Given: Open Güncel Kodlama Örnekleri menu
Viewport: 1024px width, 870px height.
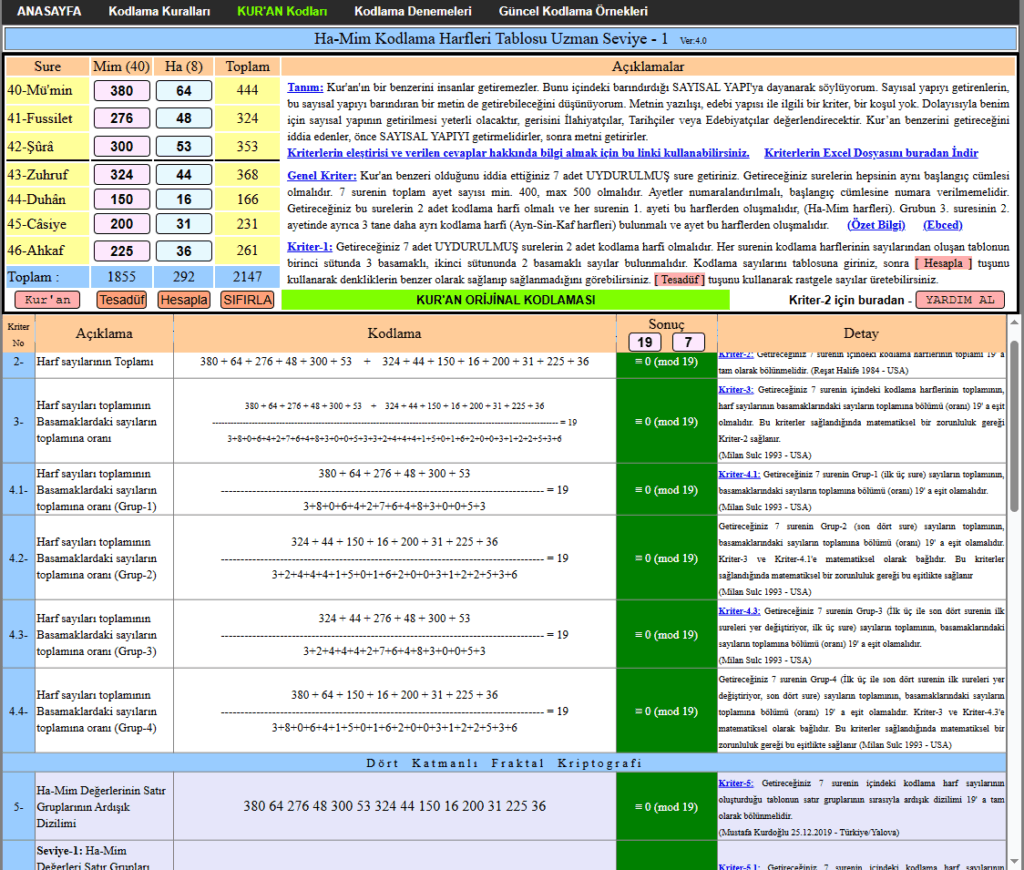Looking at the screenshot, I should coord(573,12).
